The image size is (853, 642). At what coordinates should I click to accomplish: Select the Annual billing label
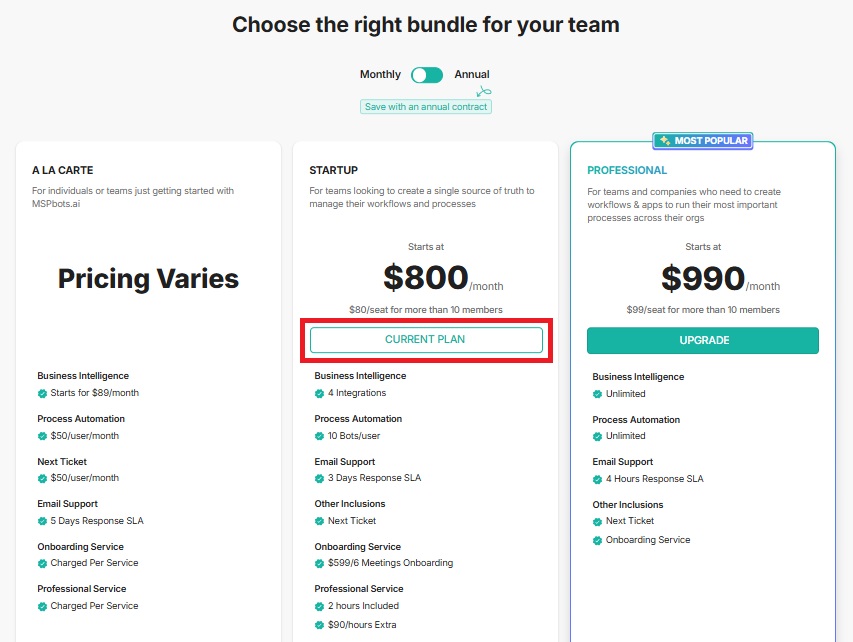coord(471,74)
